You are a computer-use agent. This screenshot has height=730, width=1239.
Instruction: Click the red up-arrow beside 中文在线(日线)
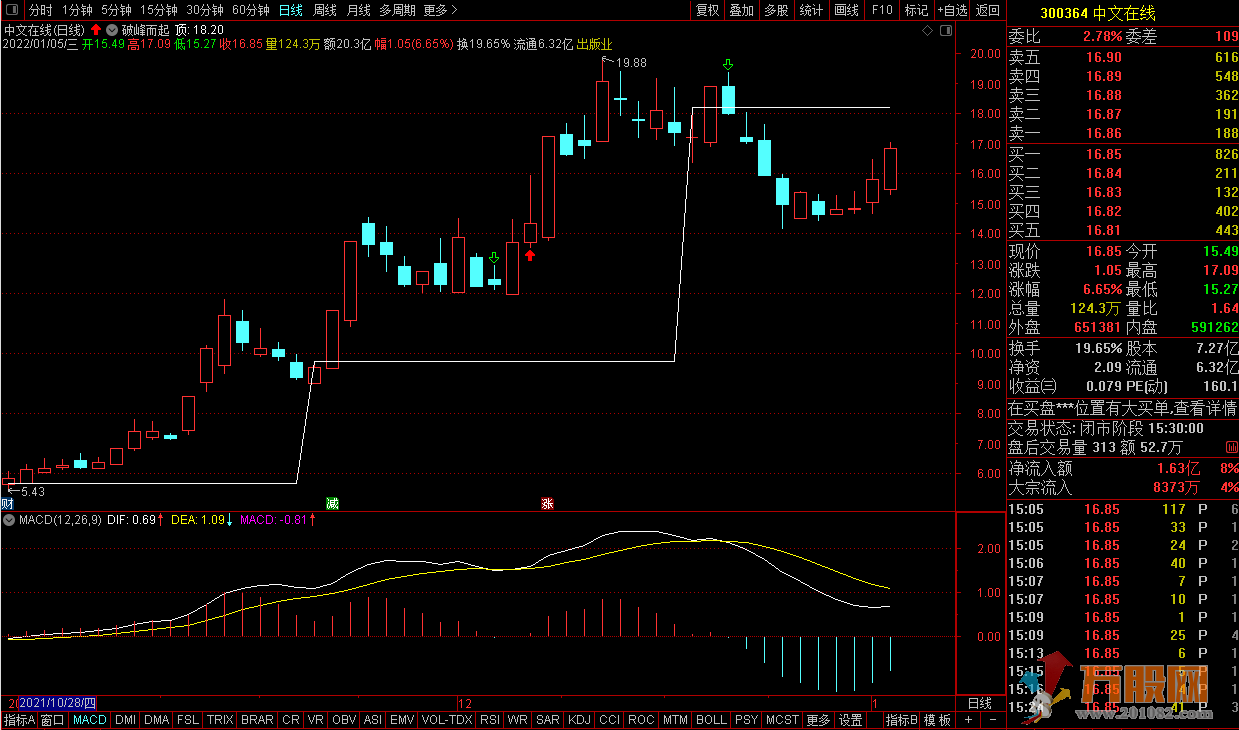96,29
